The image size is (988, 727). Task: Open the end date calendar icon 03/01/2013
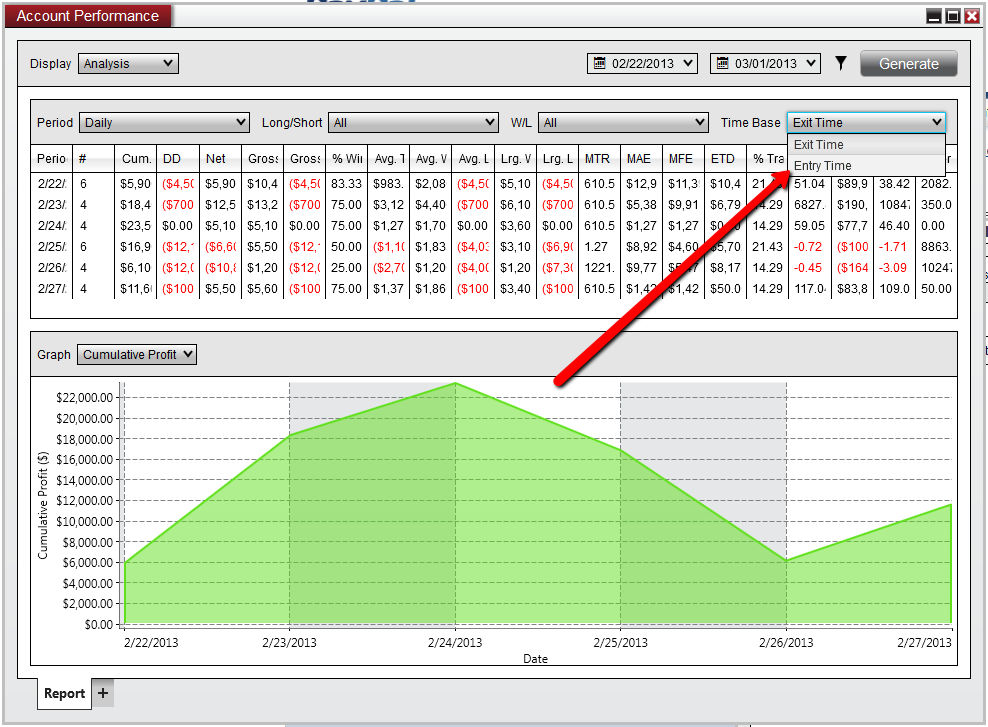(722, 63)
